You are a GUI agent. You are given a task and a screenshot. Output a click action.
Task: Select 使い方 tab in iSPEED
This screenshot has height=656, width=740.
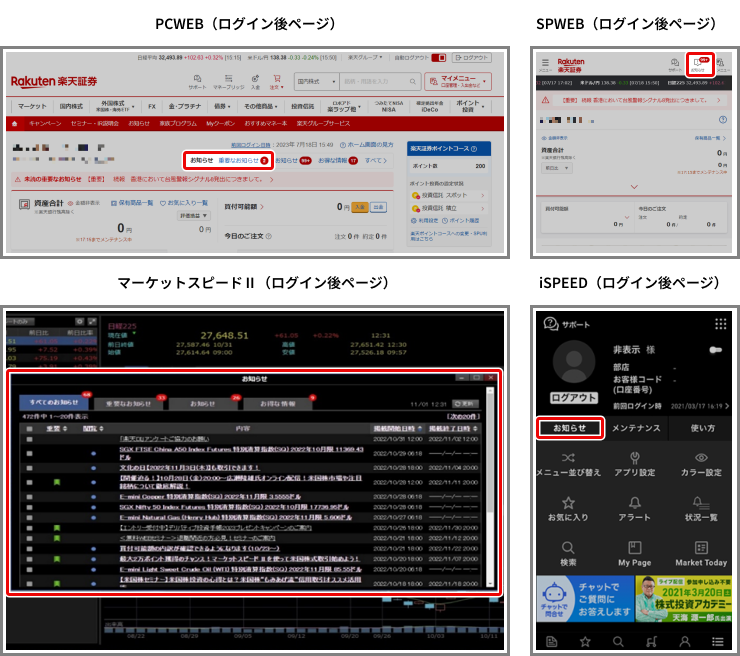[702, 428]
